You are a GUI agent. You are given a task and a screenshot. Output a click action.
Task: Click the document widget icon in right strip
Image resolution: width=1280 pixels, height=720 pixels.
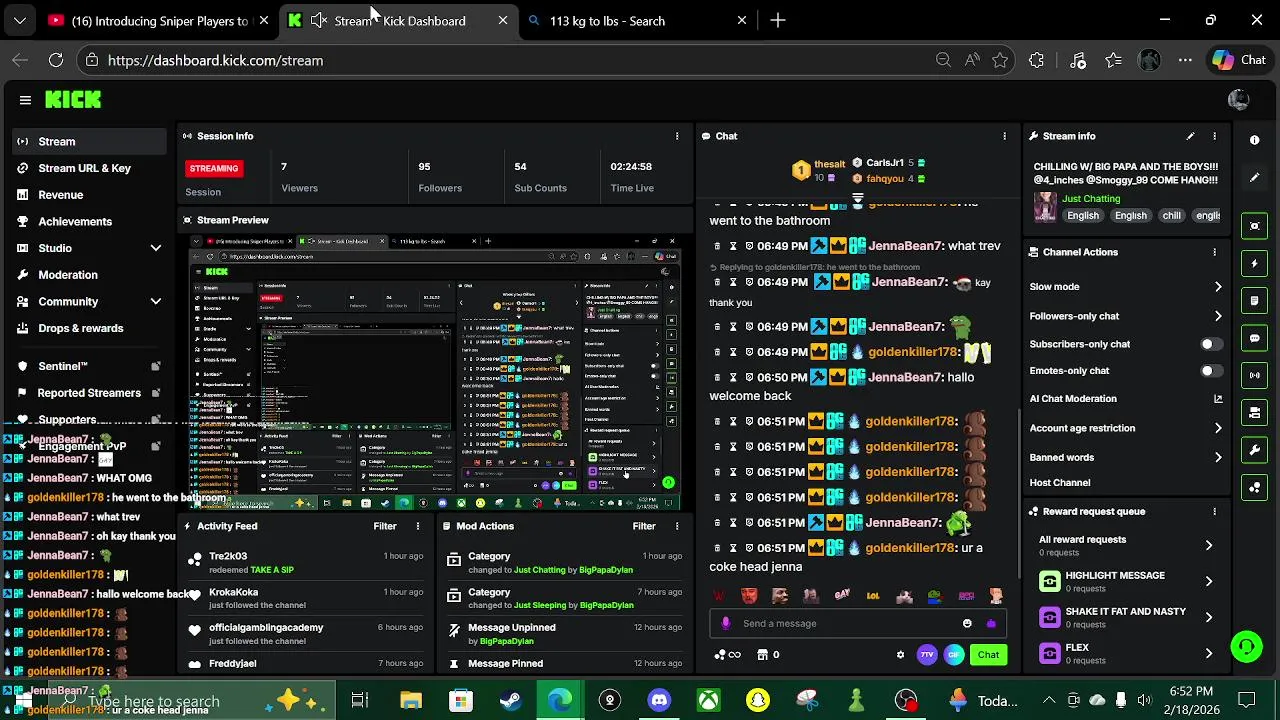pos(1254,300)
